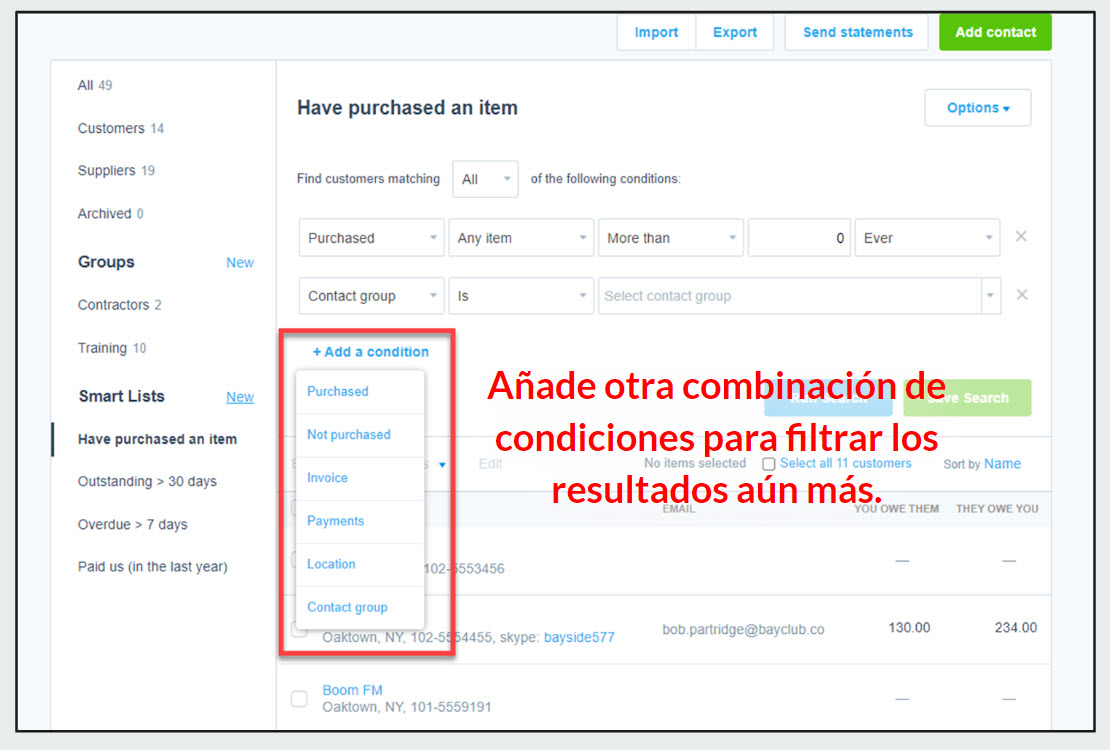Viewport: 1110px width, 750px height.
Task: Open the Outstanding > 30 days smart list
Action: [147, 482]
